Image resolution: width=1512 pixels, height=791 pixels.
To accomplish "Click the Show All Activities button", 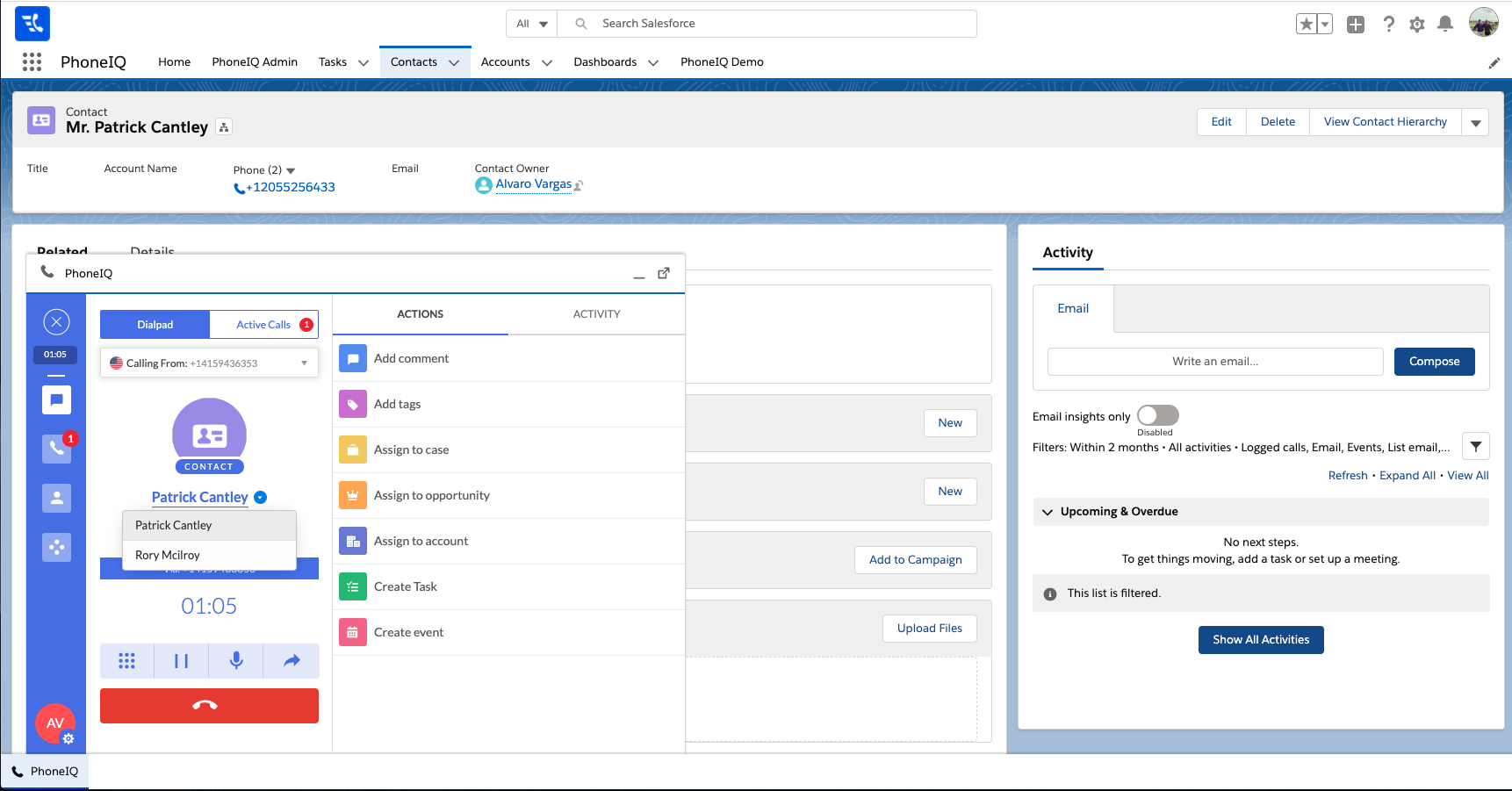I will coord(1260,640).
